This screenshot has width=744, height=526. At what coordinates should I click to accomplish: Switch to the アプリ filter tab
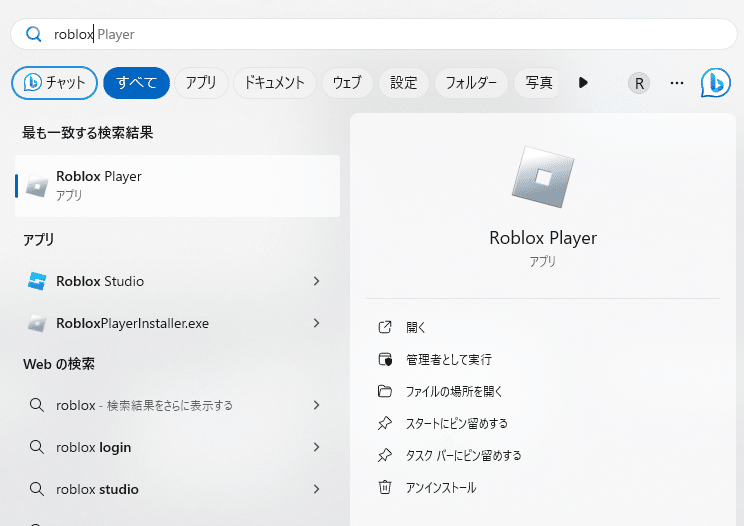coord(201,83)
